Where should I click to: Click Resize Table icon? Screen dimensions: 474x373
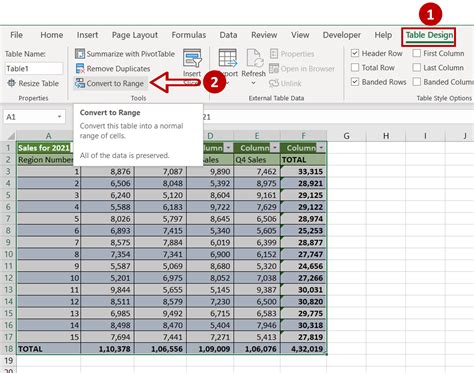point(11,83)
